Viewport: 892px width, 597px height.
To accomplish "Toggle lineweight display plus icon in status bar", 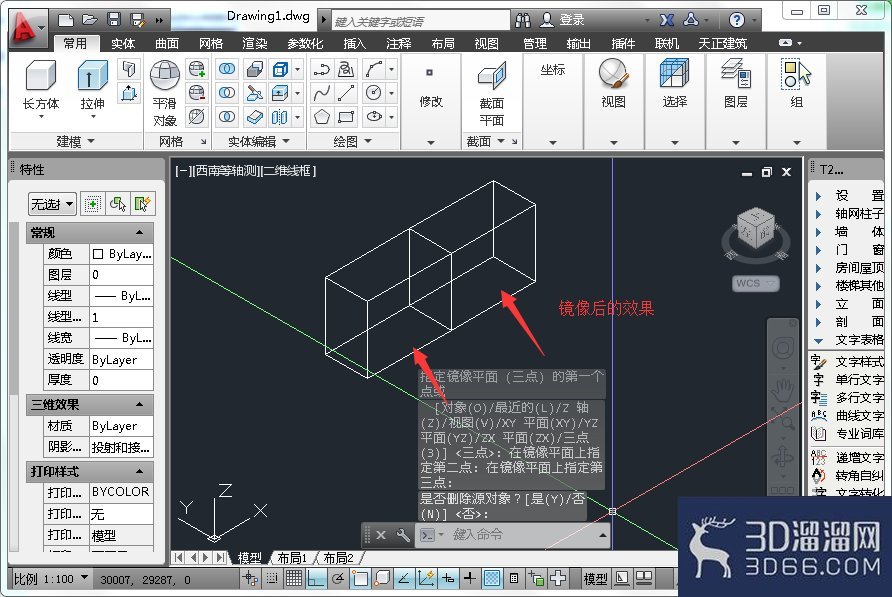I will (x=470, y=579).
